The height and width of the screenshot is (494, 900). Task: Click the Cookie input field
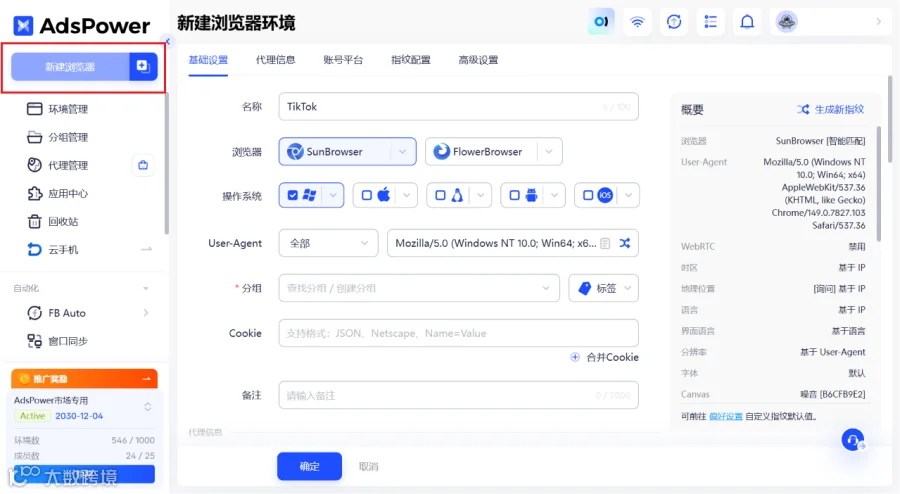click(459, 333)
